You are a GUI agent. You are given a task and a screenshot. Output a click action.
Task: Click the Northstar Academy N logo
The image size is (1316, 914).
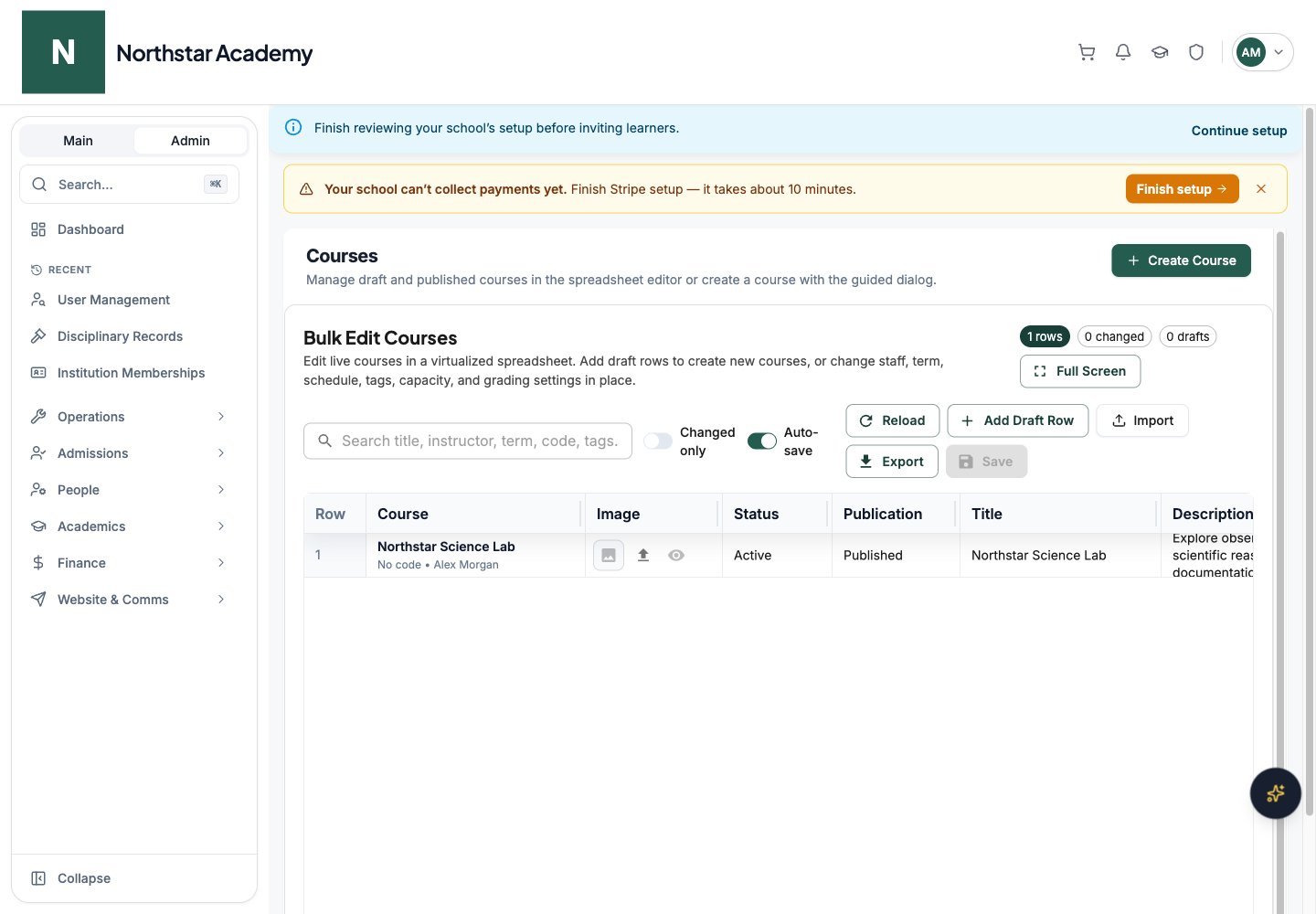pyautogui.click(x=63, y=52)
